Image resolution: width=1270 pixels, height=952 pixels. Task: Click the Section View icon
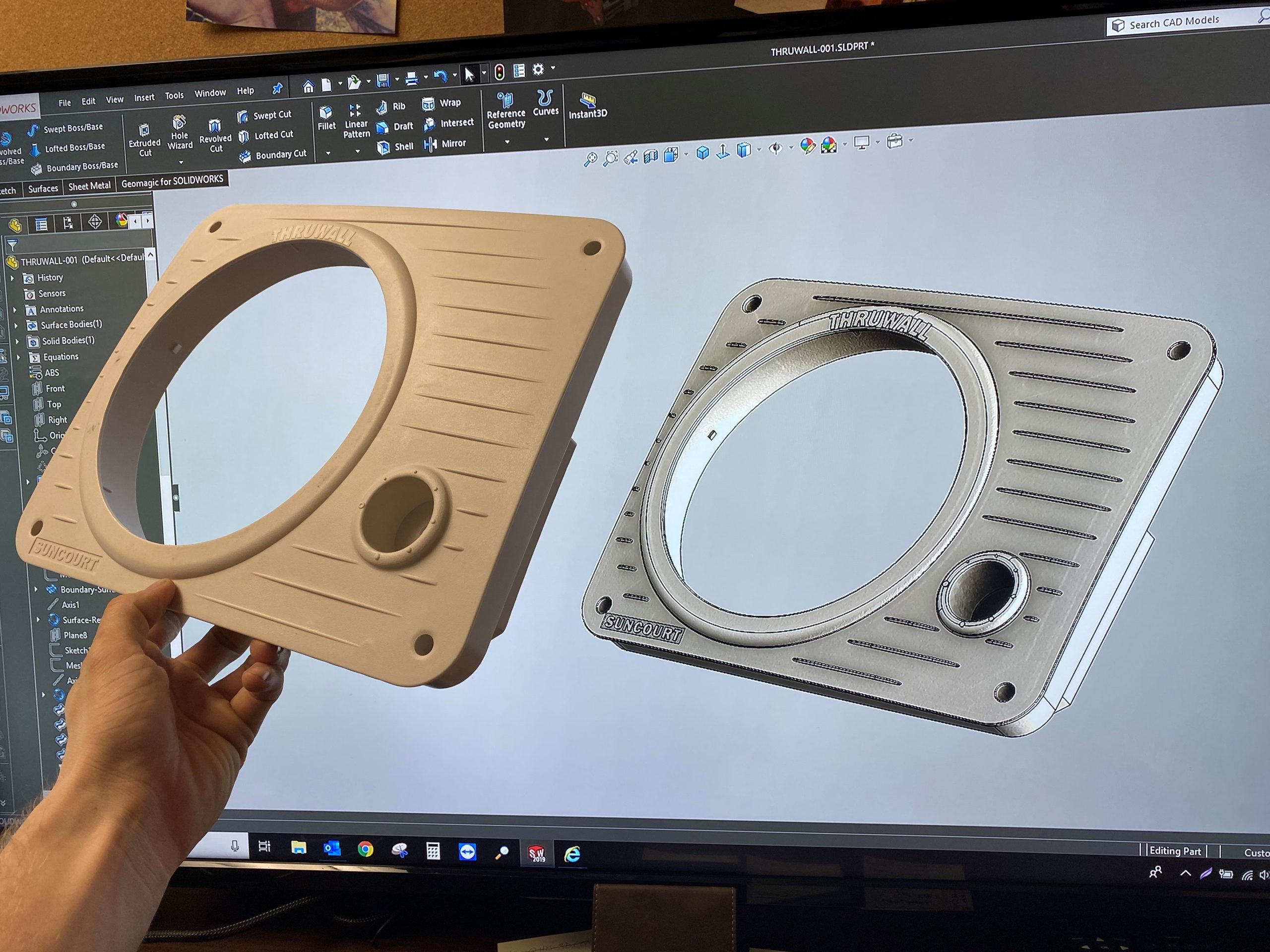(x=650, y=156)
